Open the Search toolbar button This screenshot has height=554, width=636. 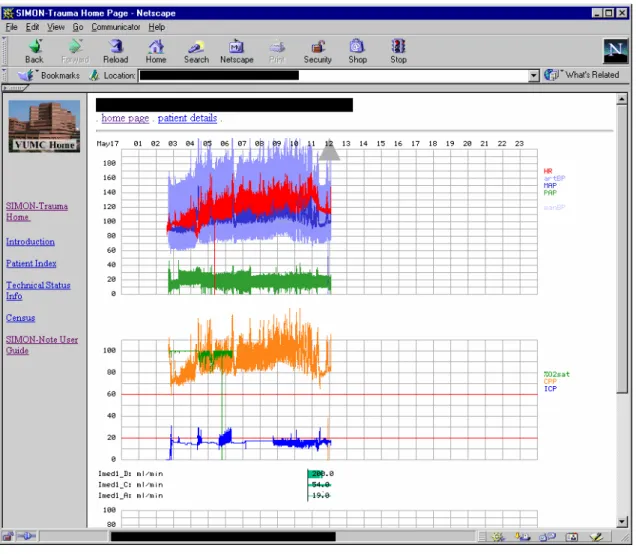(196, 51)
